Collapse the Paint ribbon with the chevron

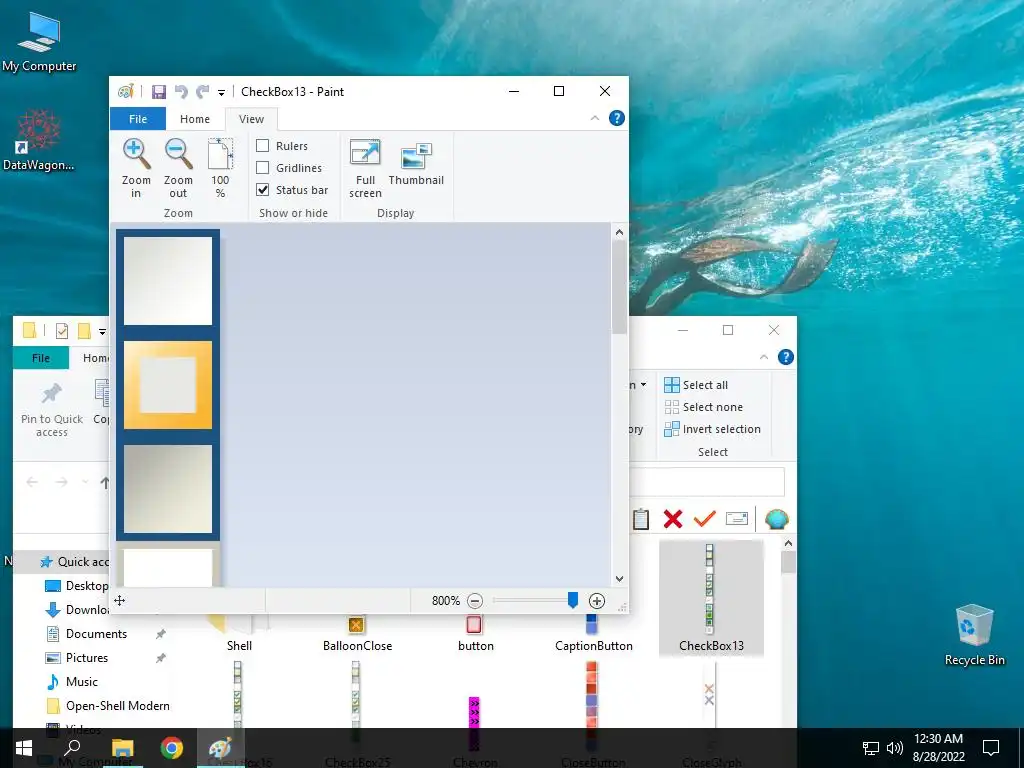coord(595,118)
